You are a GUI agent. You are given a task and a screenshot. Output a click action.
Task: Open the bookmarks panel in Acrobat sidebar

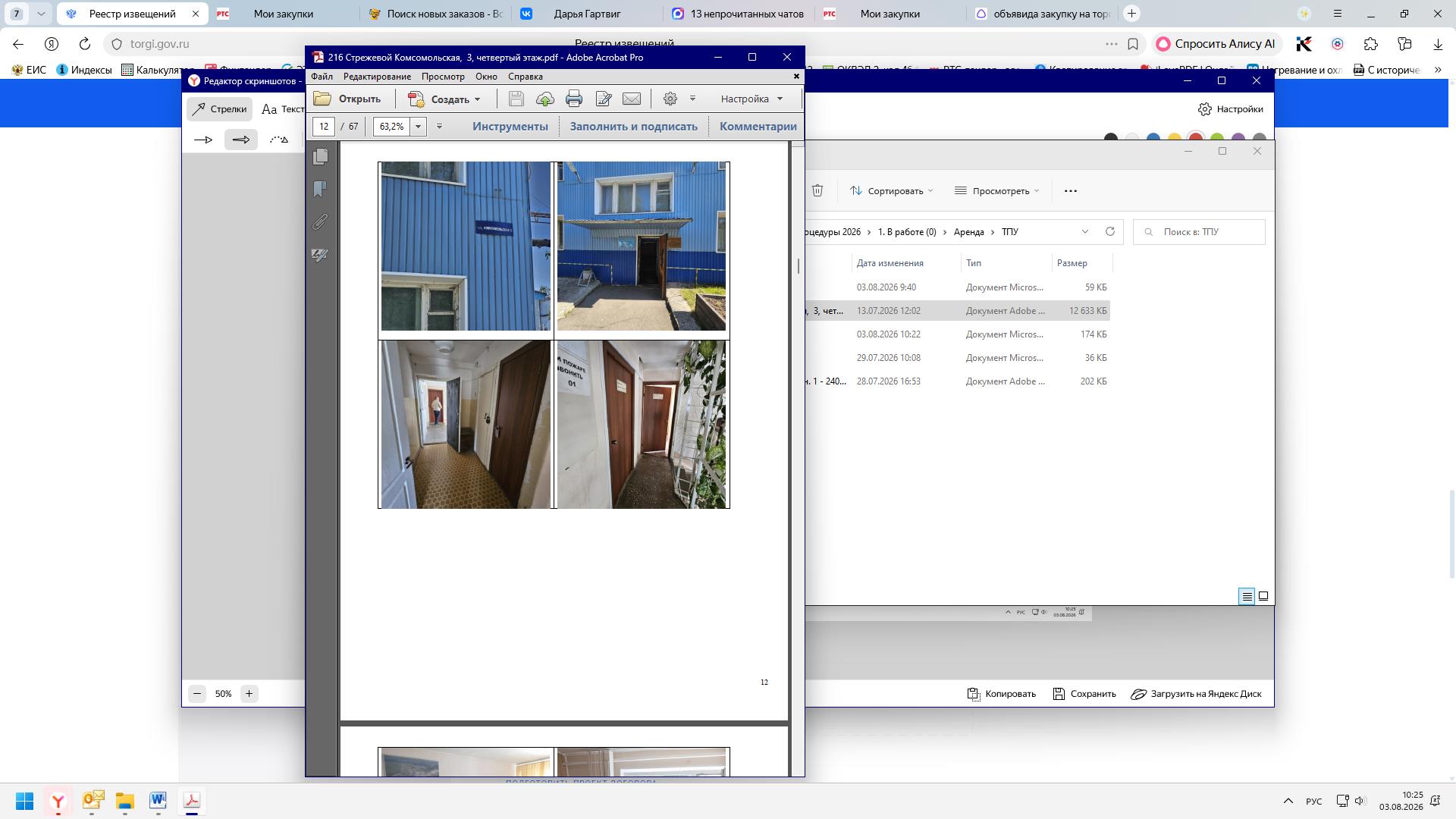coord(320,189)
